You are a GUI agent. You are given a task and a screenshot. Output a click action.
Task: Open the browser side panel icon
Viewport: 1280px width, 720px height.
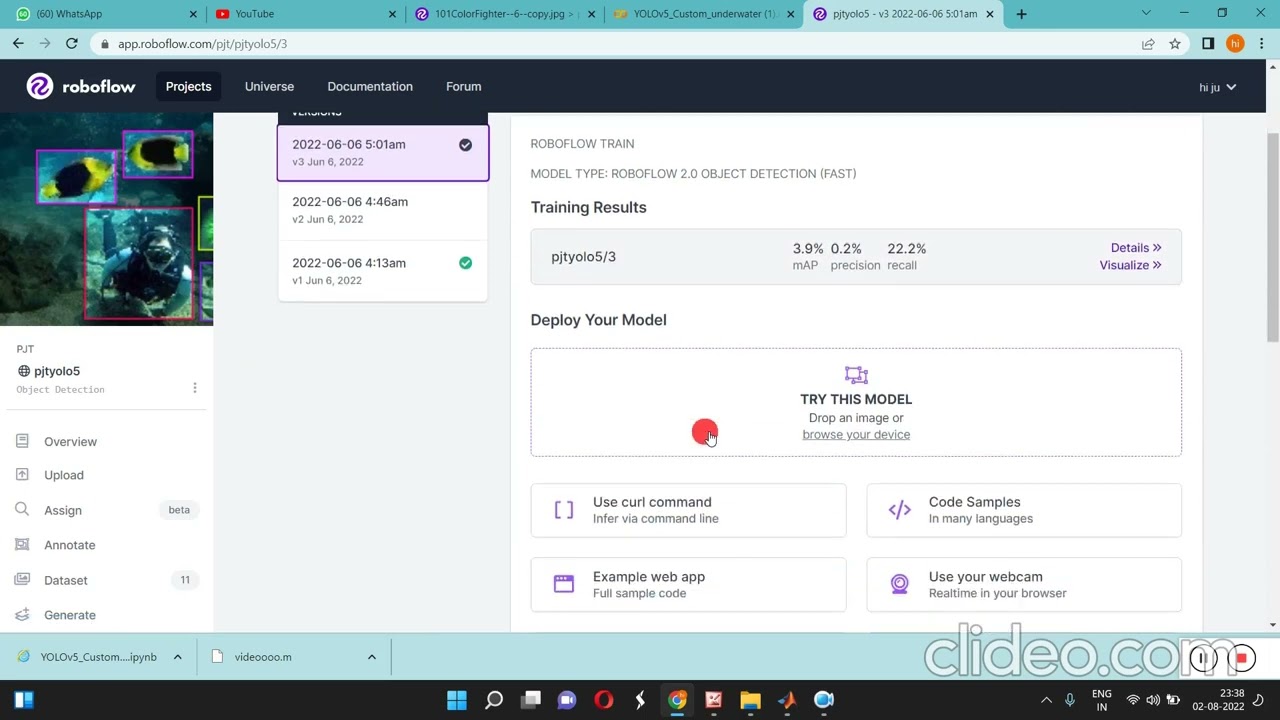click(x=1208, y=44)
